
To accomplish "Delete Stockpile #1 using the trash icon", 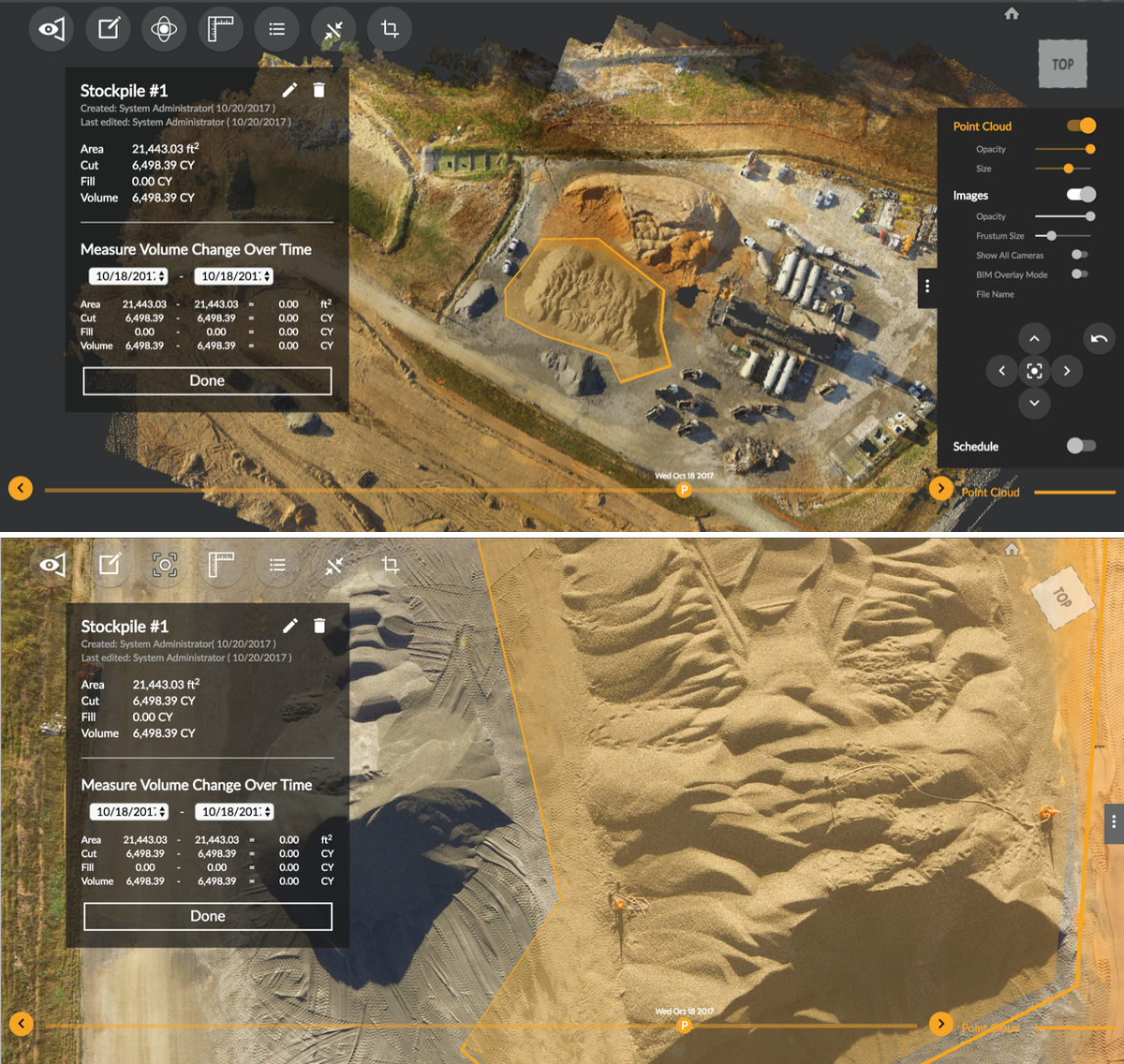I will click(318, 89).
